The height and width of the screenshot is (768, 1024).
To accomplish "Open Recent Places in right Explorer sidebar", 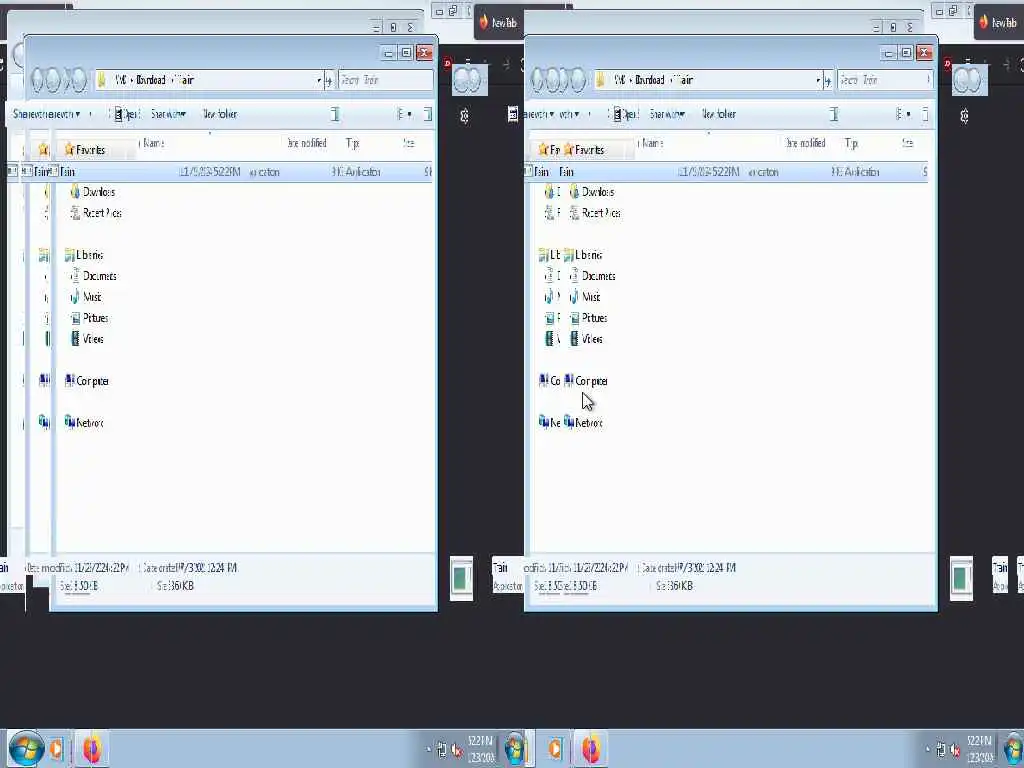I will click(595, 213).
